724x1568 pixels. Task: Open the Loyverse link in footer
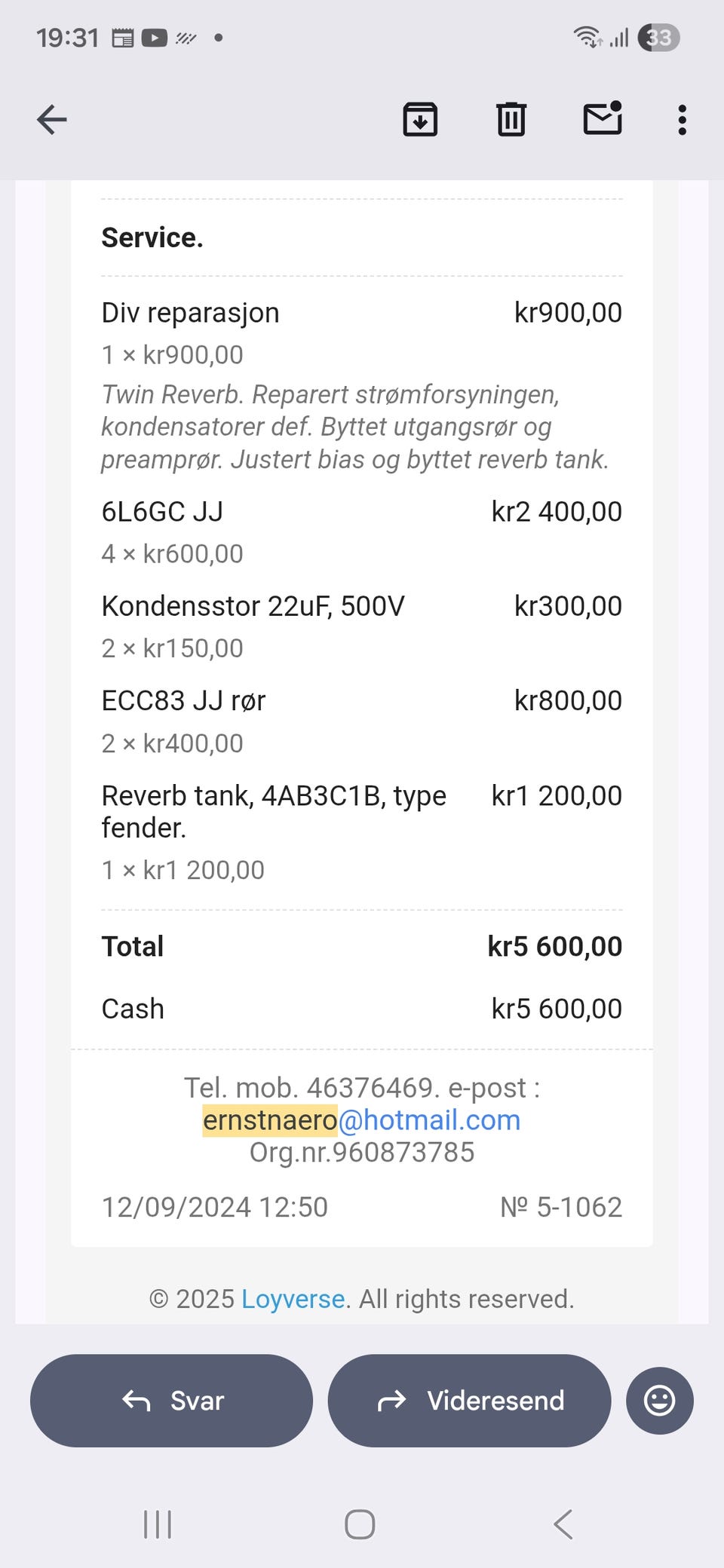pos(293,1299)
